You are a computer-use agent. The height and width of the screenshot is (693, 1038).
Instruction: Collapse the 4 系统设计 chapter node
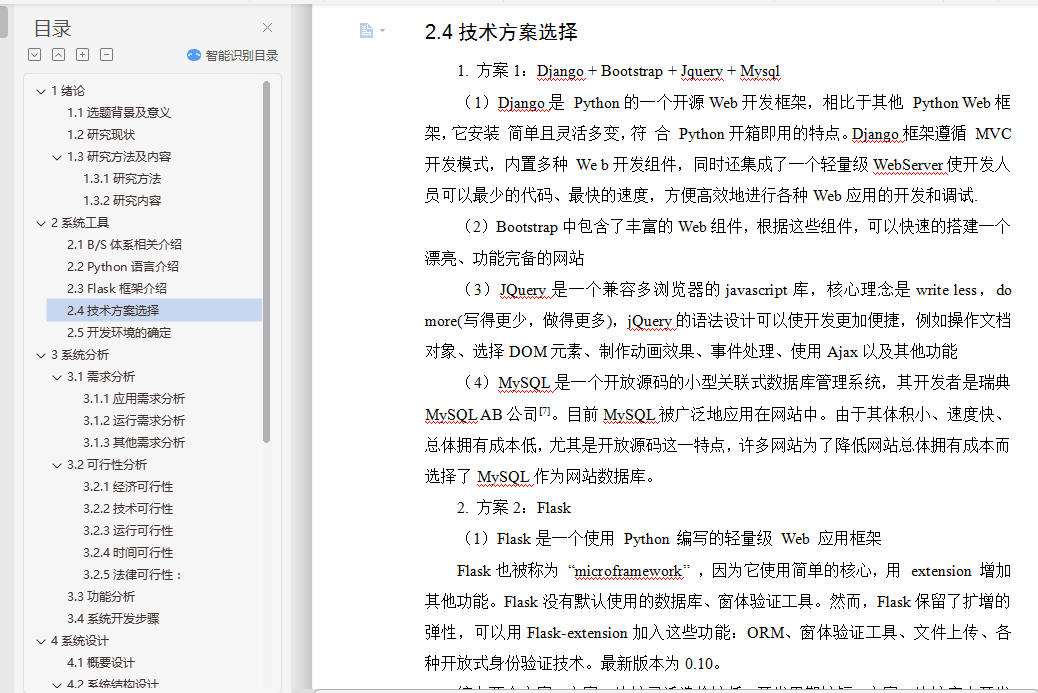(x=41, y=641)
